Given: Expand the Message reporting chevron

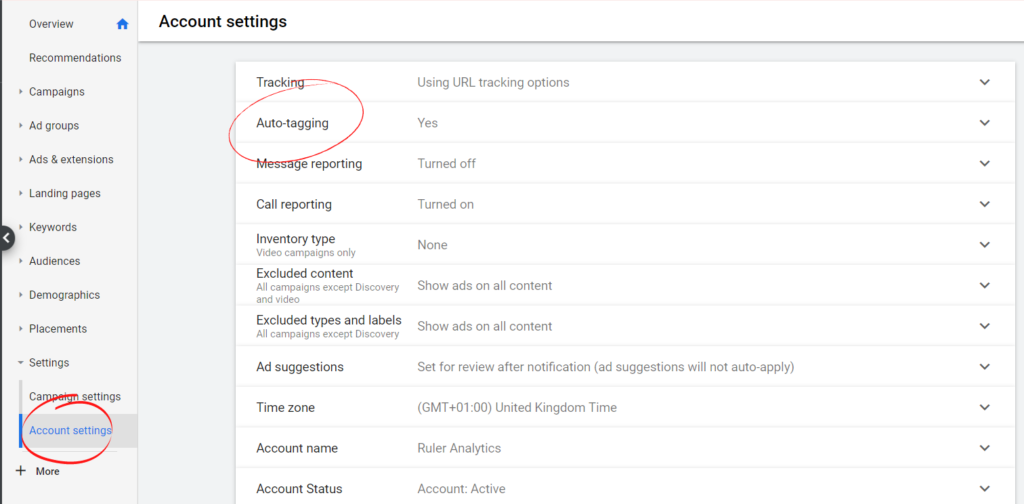Looking at the screenshot, I should [984, 163].
